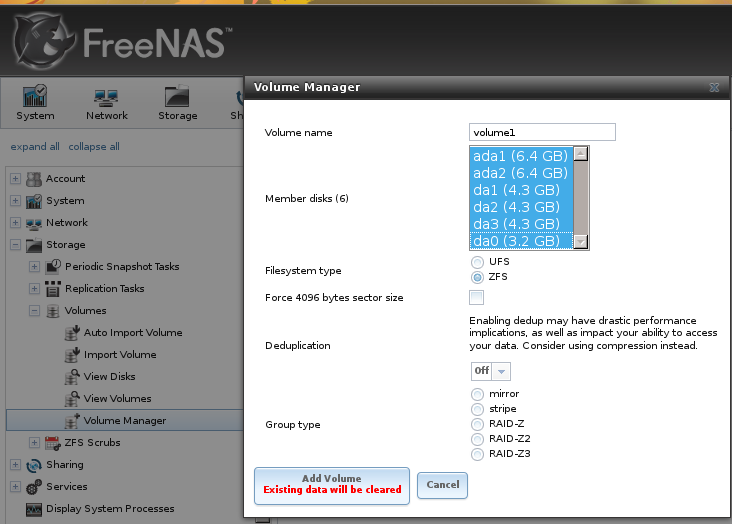Expand Periodic Snapshot Tasks node
Viewport: 732px width, 524px height.
point(34,267)
